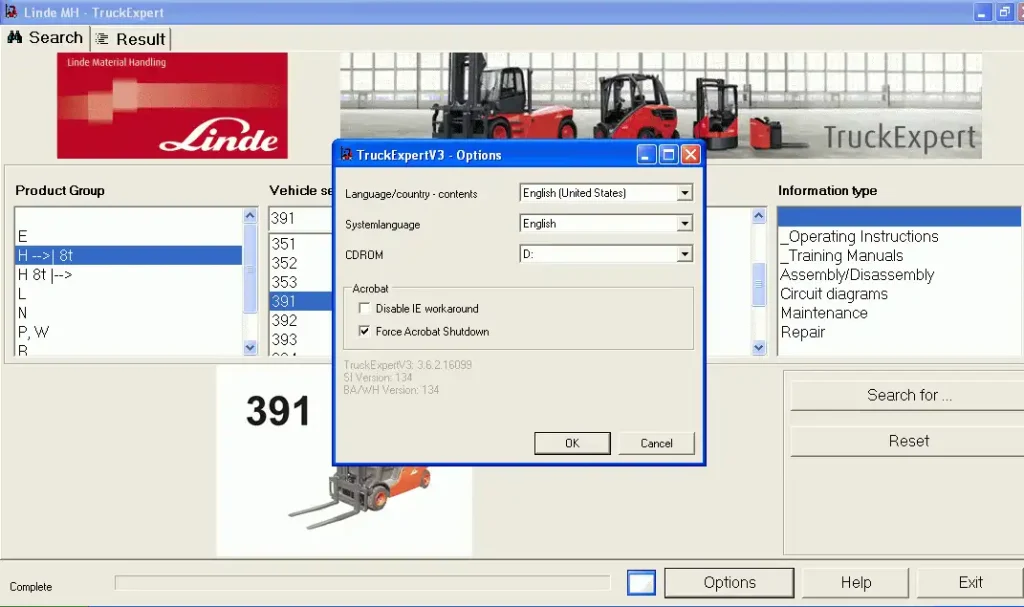1024x607 pixels.
Task: Select Operating Instructions in Information type list
Action: coord(858,236)
